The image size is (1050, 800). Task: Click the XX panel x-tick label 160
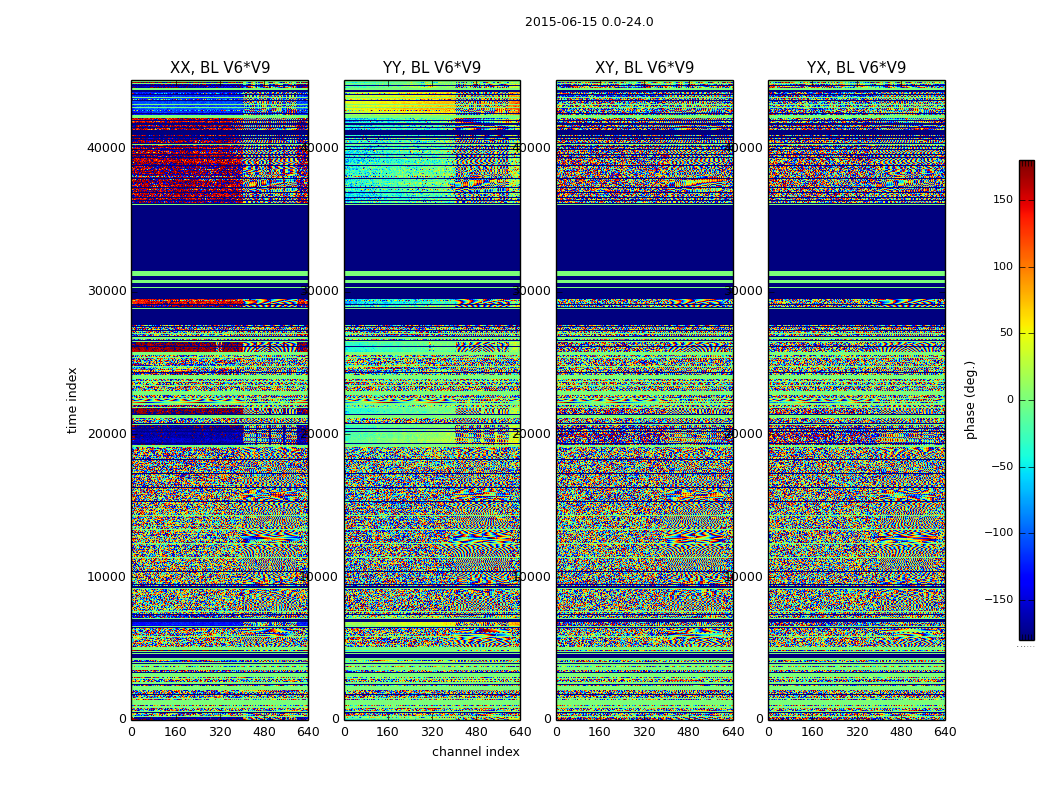[x=175, y=732]
